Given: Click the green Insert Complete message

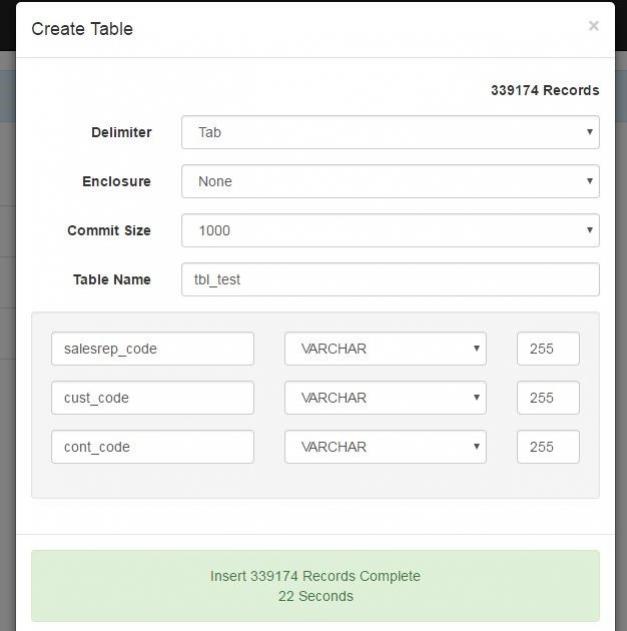Looking at the screenshot, I should point(315,586).
